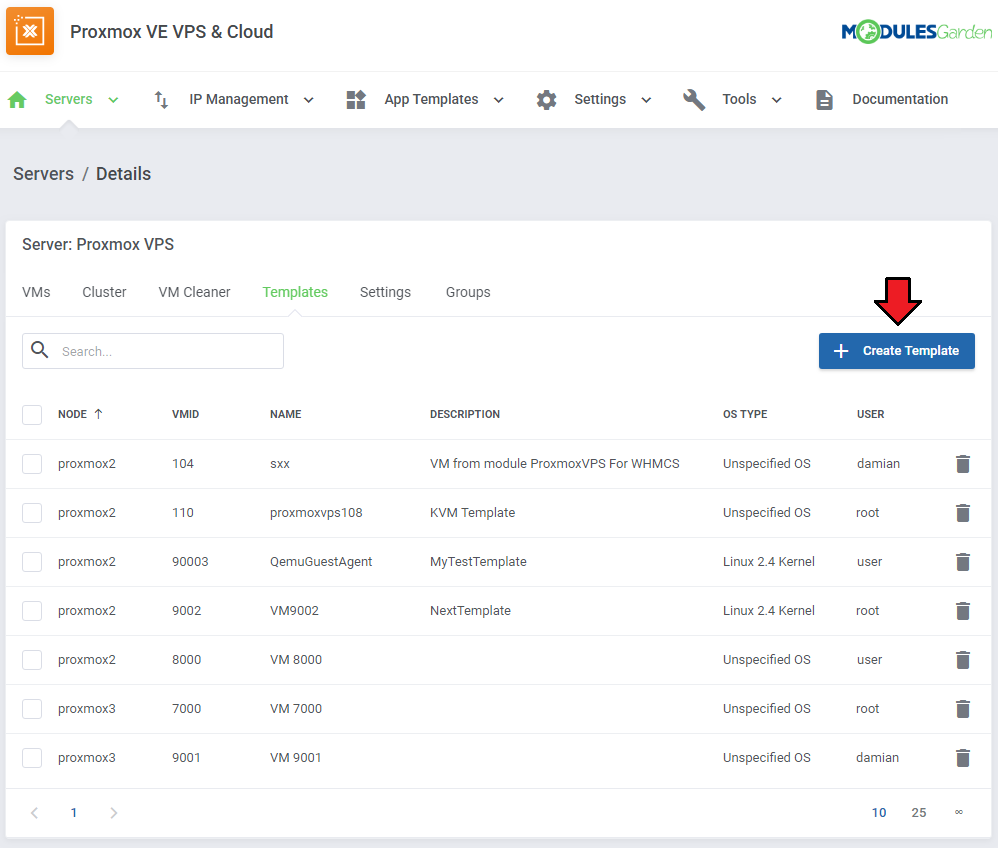Click the search magnifier icon

point(39,350)
